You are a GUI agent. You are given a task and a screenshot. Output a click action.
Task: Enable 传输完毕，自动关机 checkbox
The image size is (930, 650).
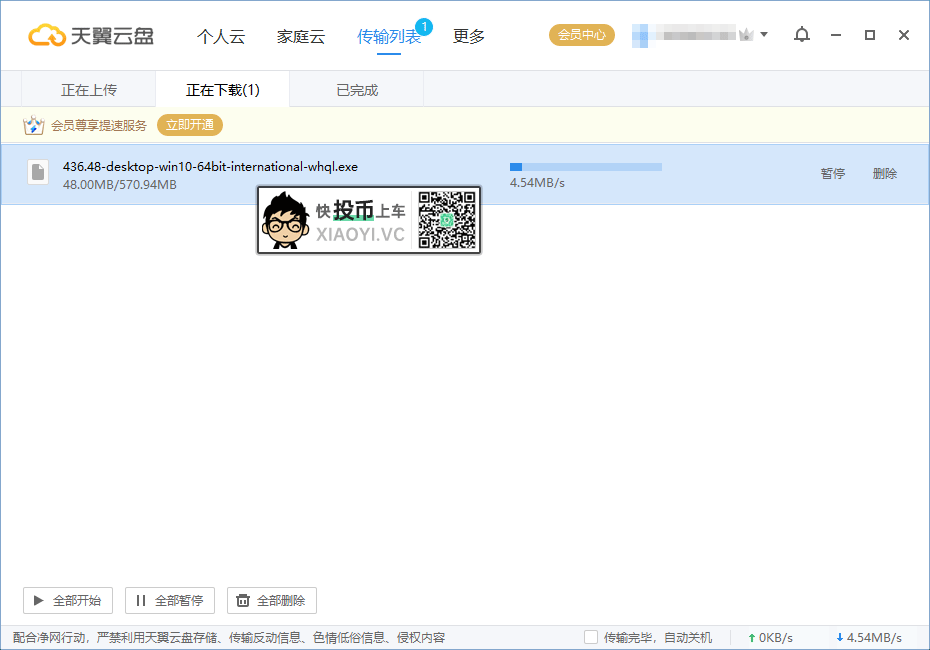[x=591, y=637]
